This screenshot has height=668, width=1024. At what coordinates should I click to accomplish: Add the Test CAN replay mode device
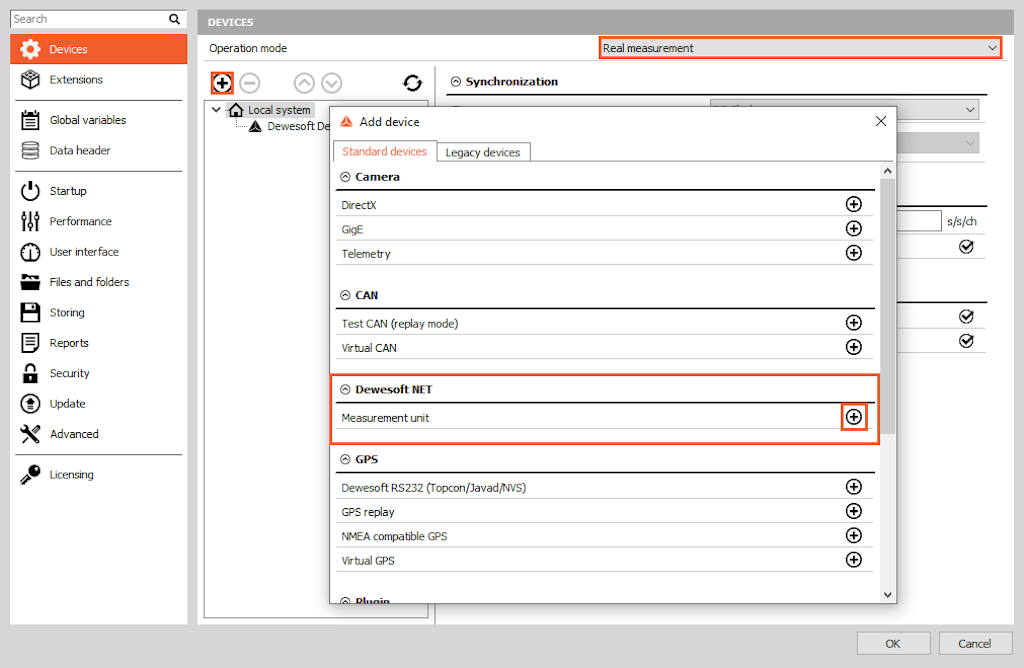pyautogui.click(x=854, y=323)
